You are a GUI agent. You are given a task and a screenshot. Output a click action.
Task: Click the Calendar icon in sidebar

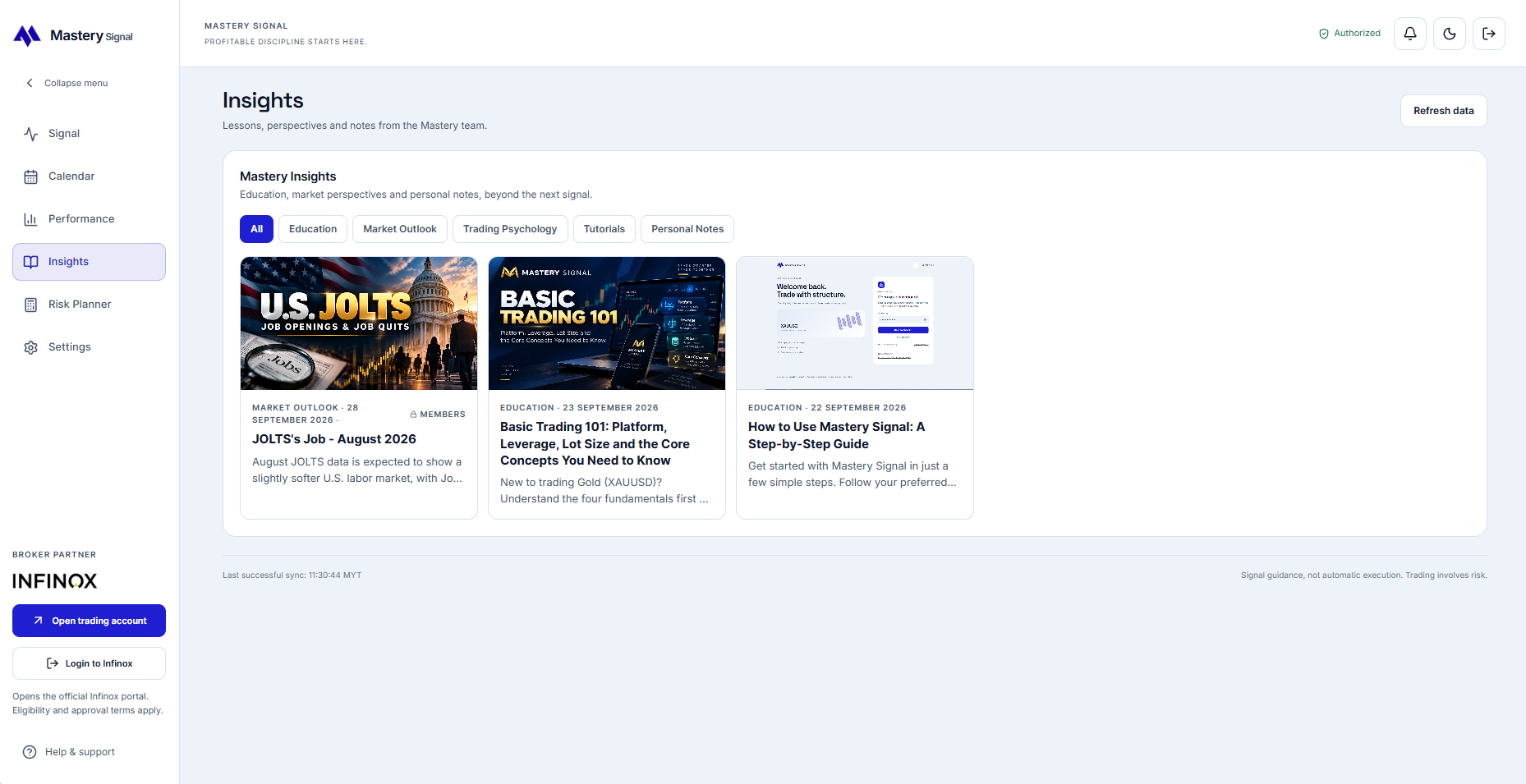point(31,177)
